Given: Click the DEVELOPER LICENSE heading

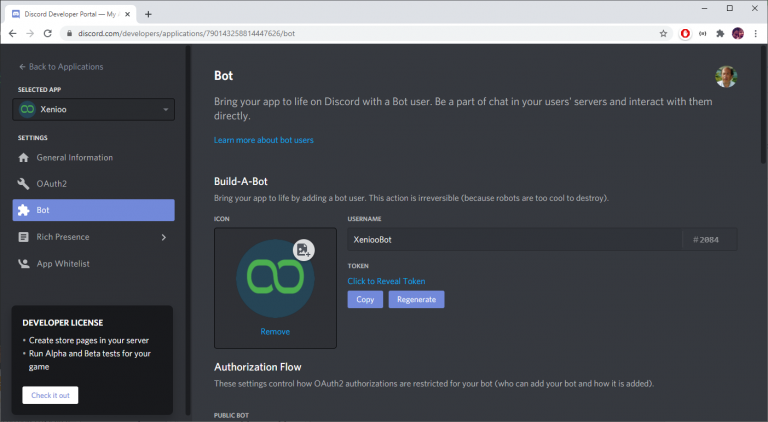Looking at the screenshot, I should pyautogui.click(x=63, y=323).
